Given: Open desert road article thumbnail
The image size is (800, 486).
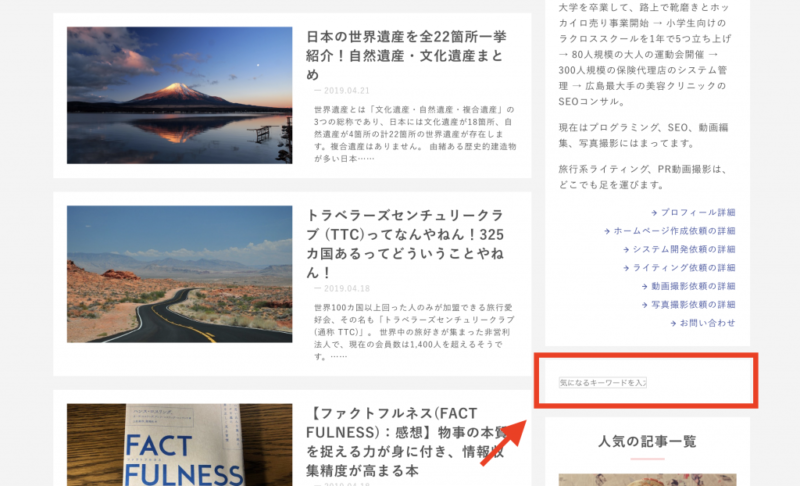Looking at the screenshot, I should pos(180,274).
